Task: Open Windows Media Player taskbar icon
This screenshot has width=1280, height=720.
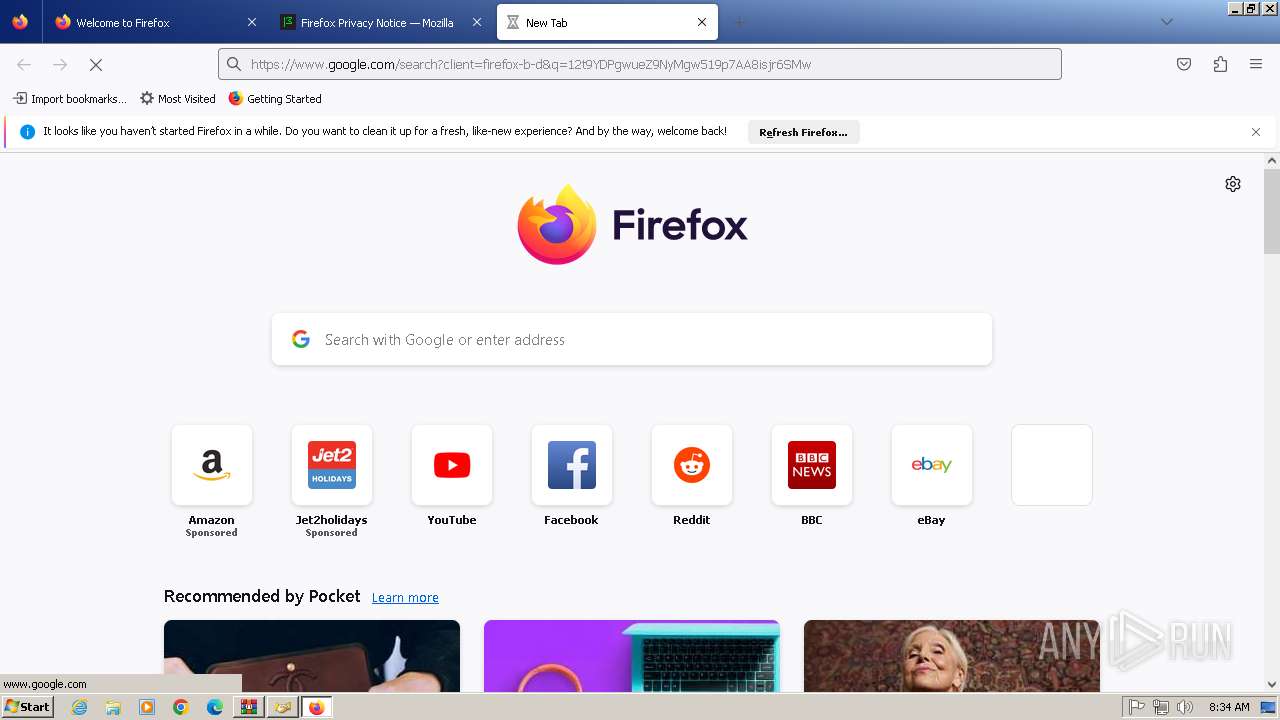Action: (x=147, y=707)
